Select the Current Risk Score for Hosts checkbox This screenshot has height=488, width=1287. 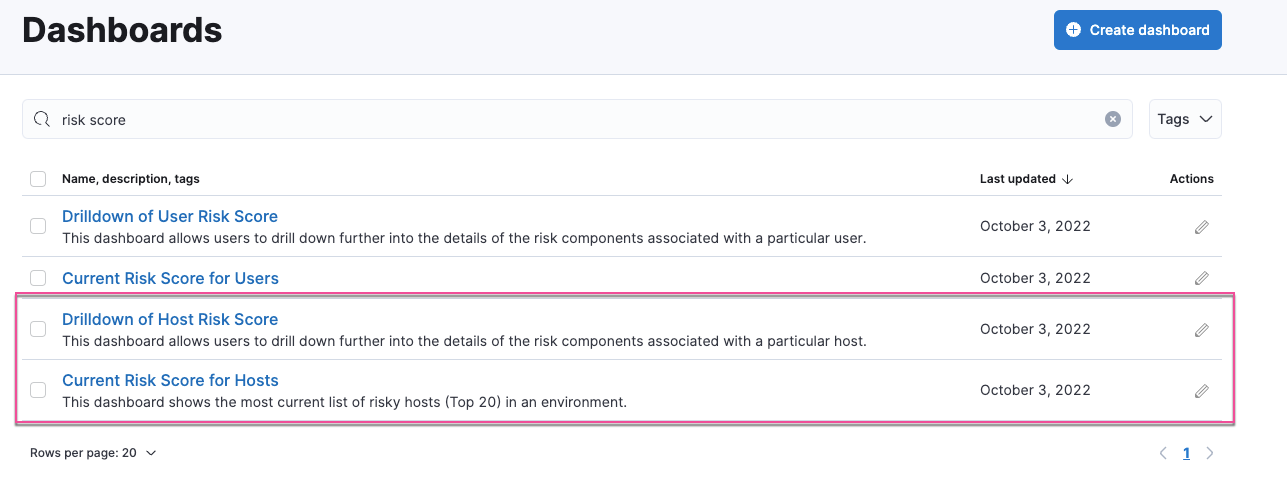click(x=38, y=390)
